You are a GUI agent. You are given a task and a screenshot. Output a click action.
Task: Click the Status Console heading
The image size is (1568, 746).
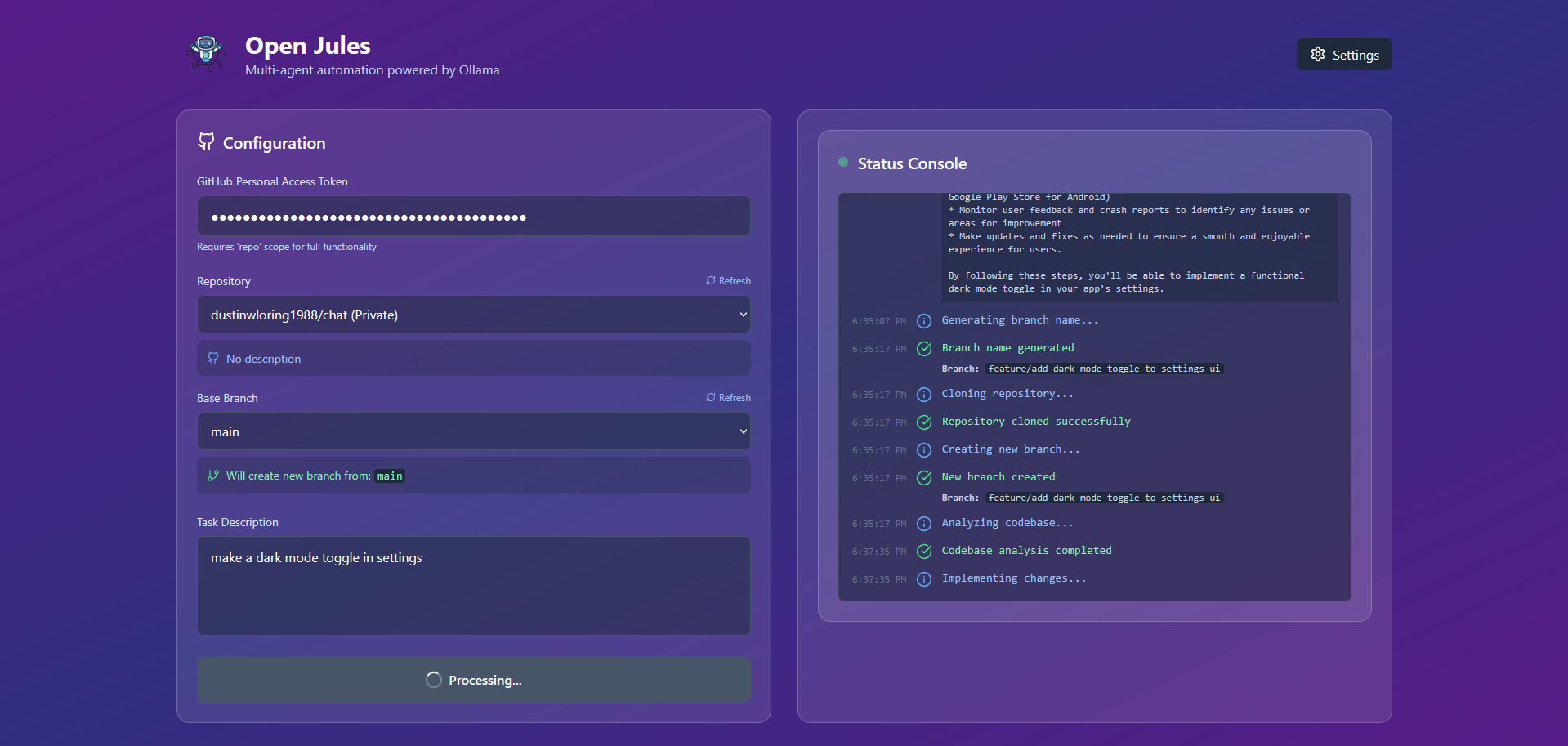click(x=912, y=163)
